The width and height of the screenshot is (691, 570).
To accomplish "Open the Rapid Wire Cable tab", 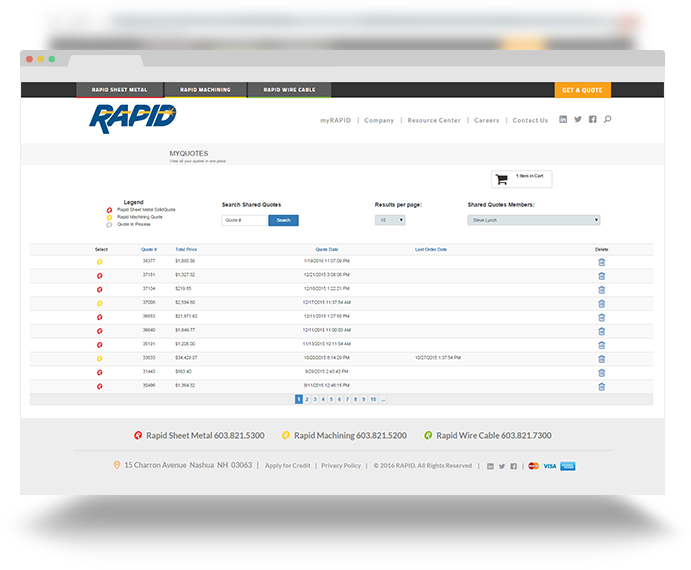I will click(290, 90).
